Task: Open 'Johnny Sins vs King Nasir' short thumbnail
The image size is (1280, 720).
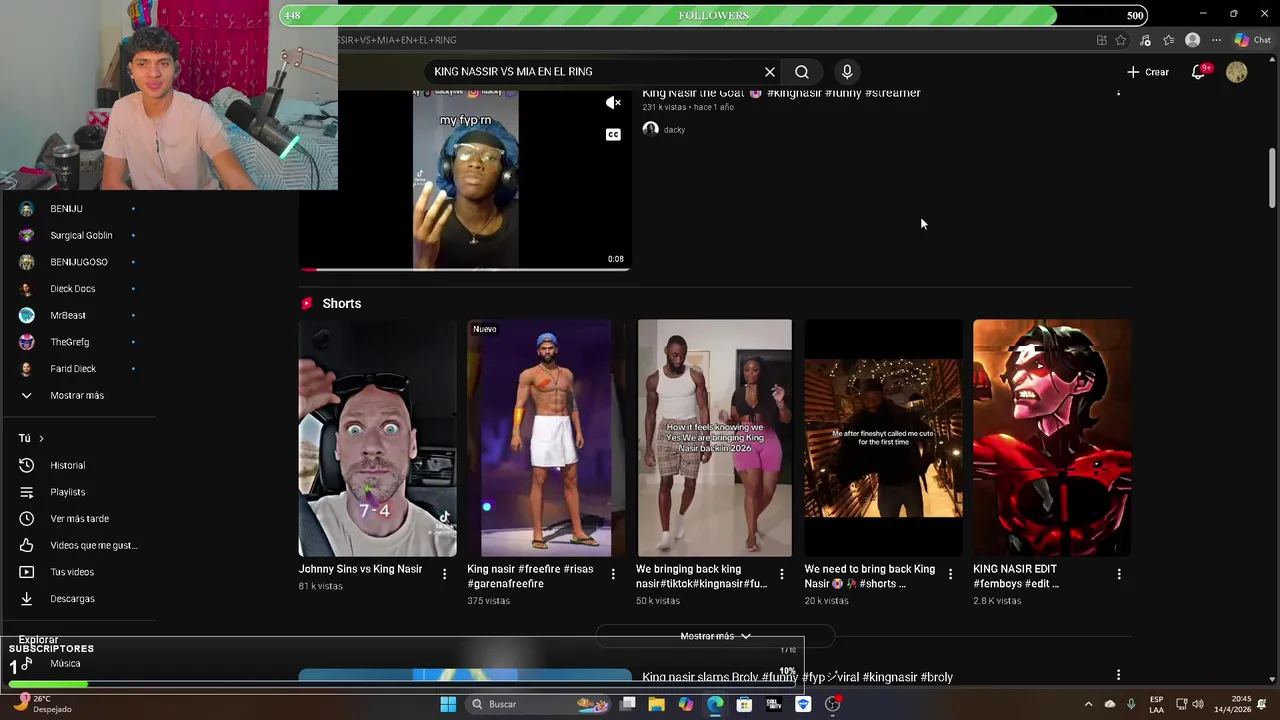Action: (x=378, y=438)
